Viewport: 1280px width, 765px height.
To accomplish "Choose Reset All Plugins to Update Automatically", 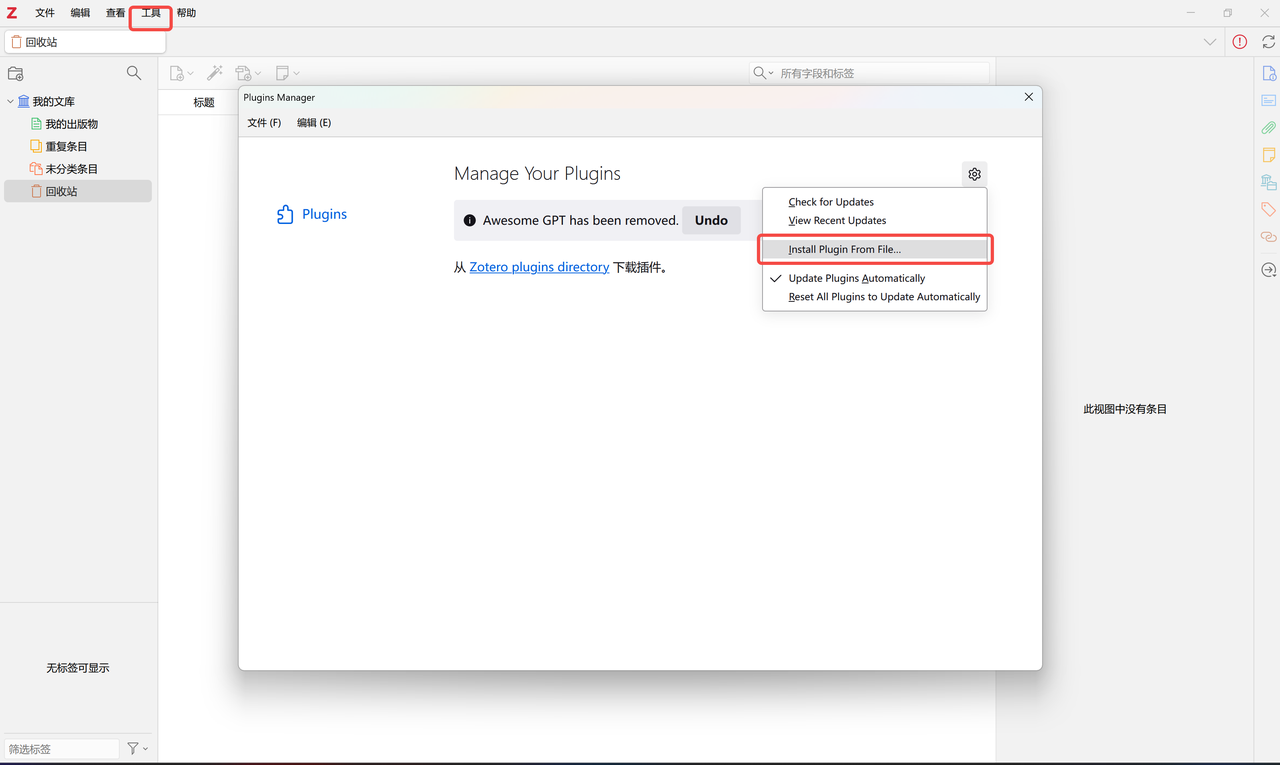I will pyautogui.click(x=874, y=297).
